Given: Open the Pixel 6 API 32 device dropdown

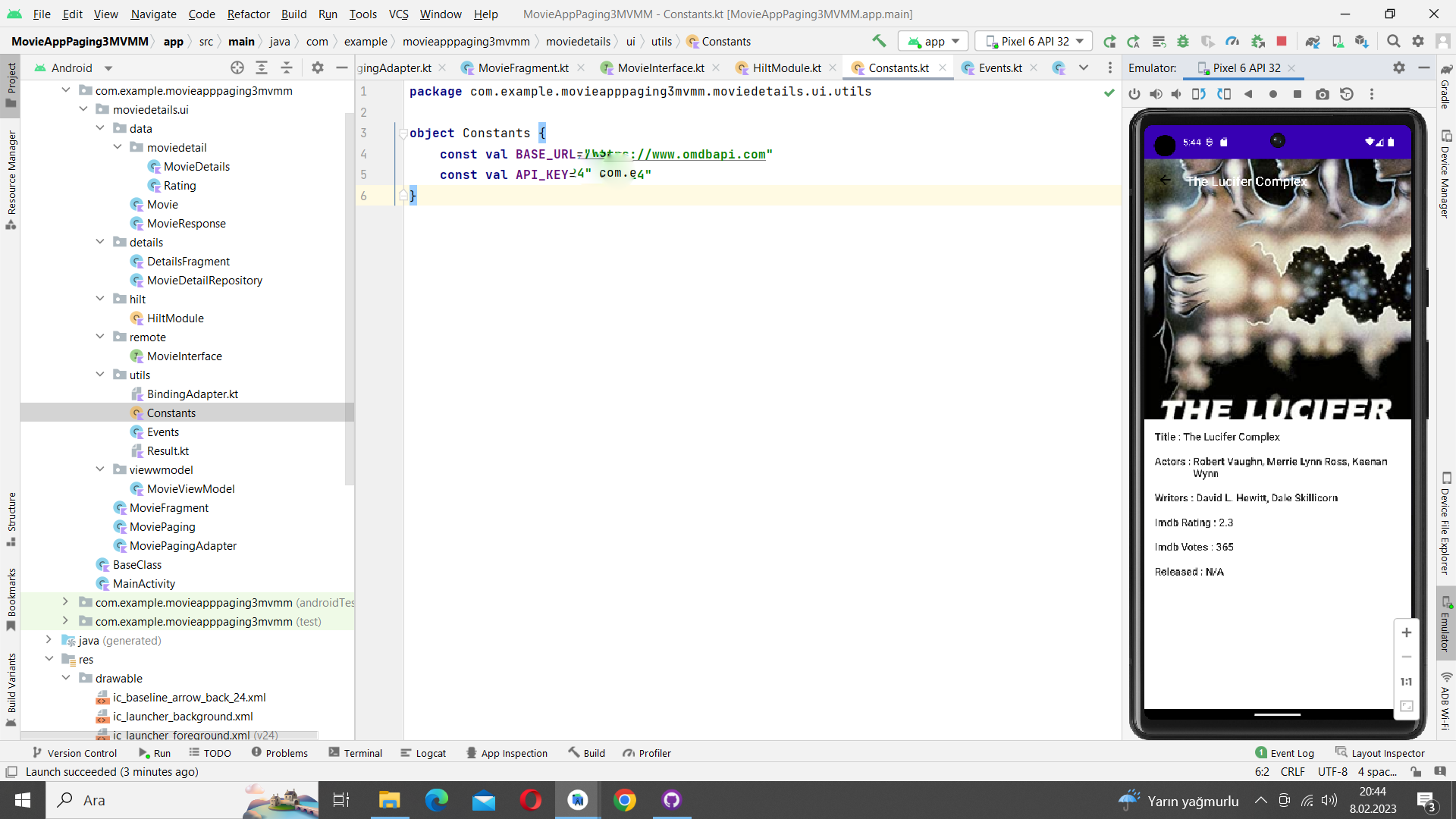Looking at the screenshot, I should (1033, 41).
